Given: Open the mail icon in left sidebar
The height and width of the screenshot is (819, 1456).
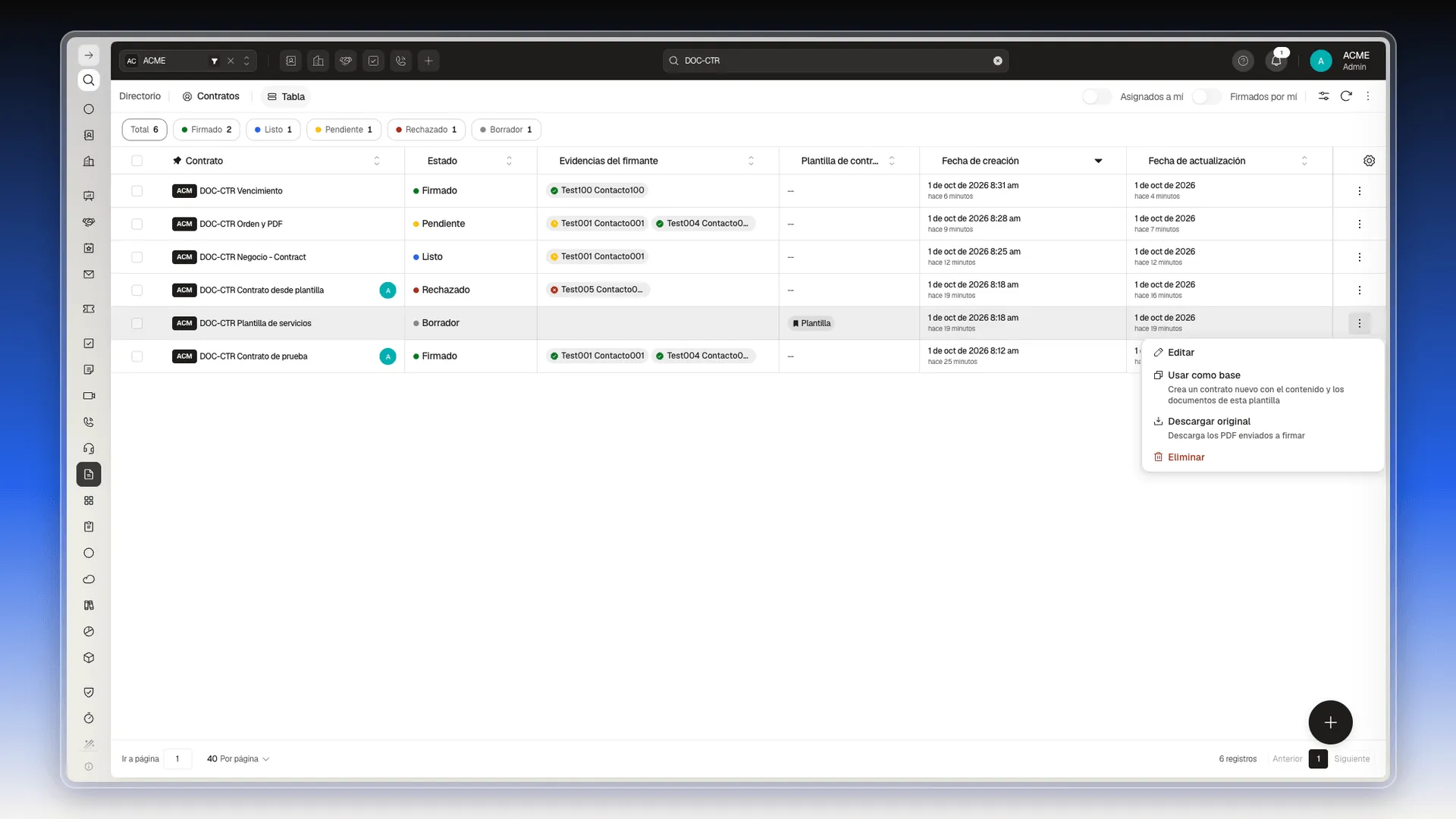Looking at the screenshot, I should pos(89,275).
